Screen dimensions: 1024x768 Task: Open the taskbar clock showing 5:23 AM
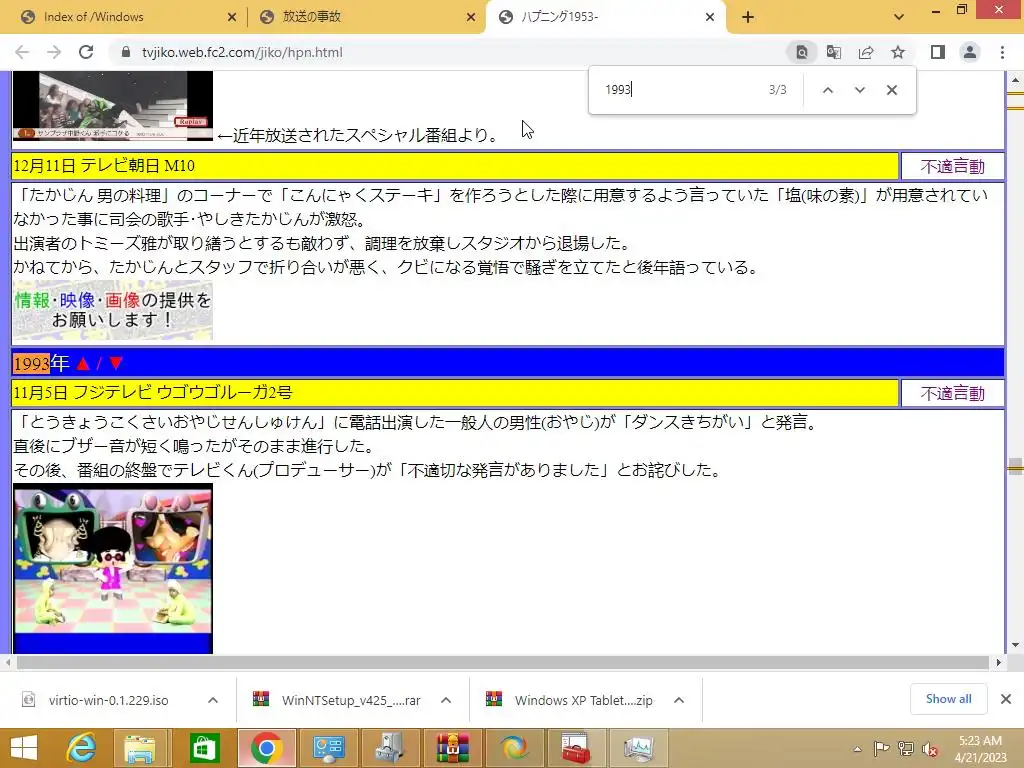(980, 749)
